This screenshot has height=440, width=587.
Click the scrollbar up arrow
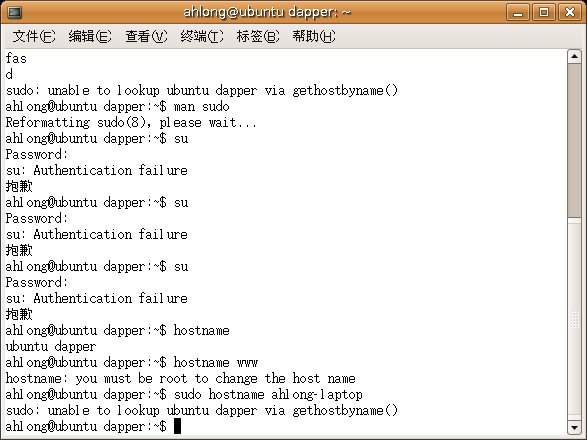click(x=574, y=57)
